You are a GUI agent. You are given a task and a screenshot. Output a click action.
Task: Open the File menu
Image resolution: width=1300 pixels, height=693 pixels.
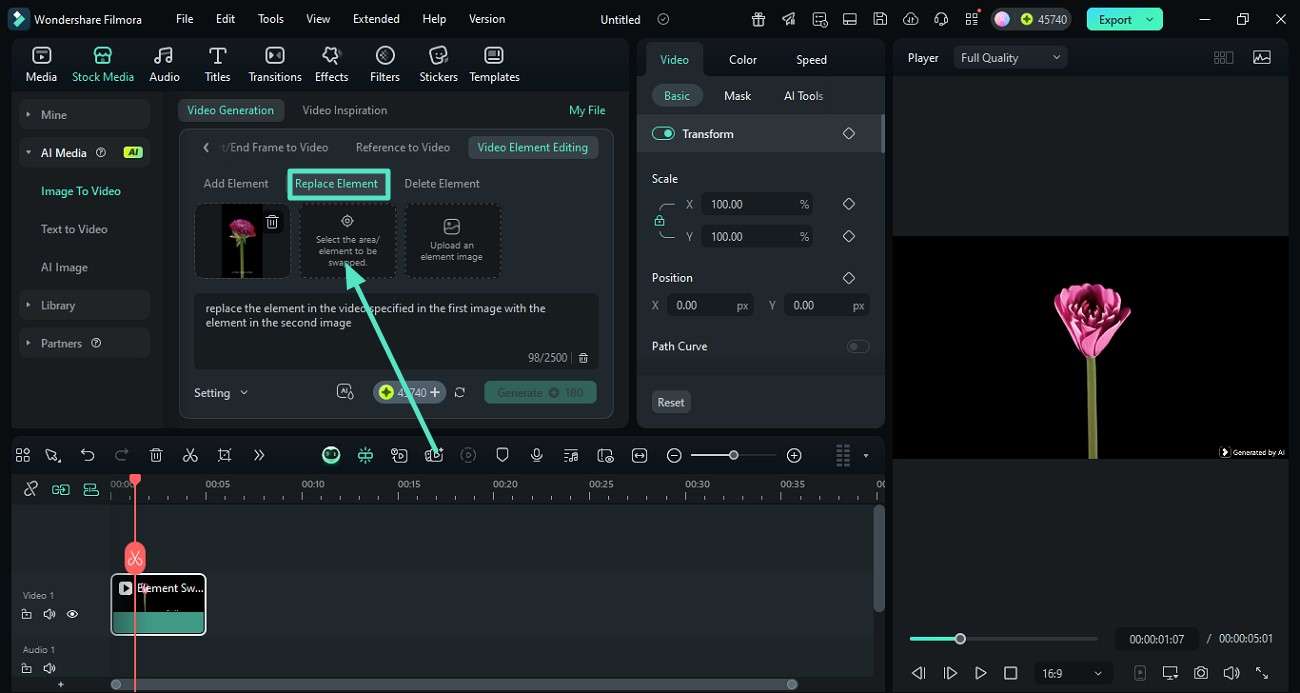pos(185,19)
